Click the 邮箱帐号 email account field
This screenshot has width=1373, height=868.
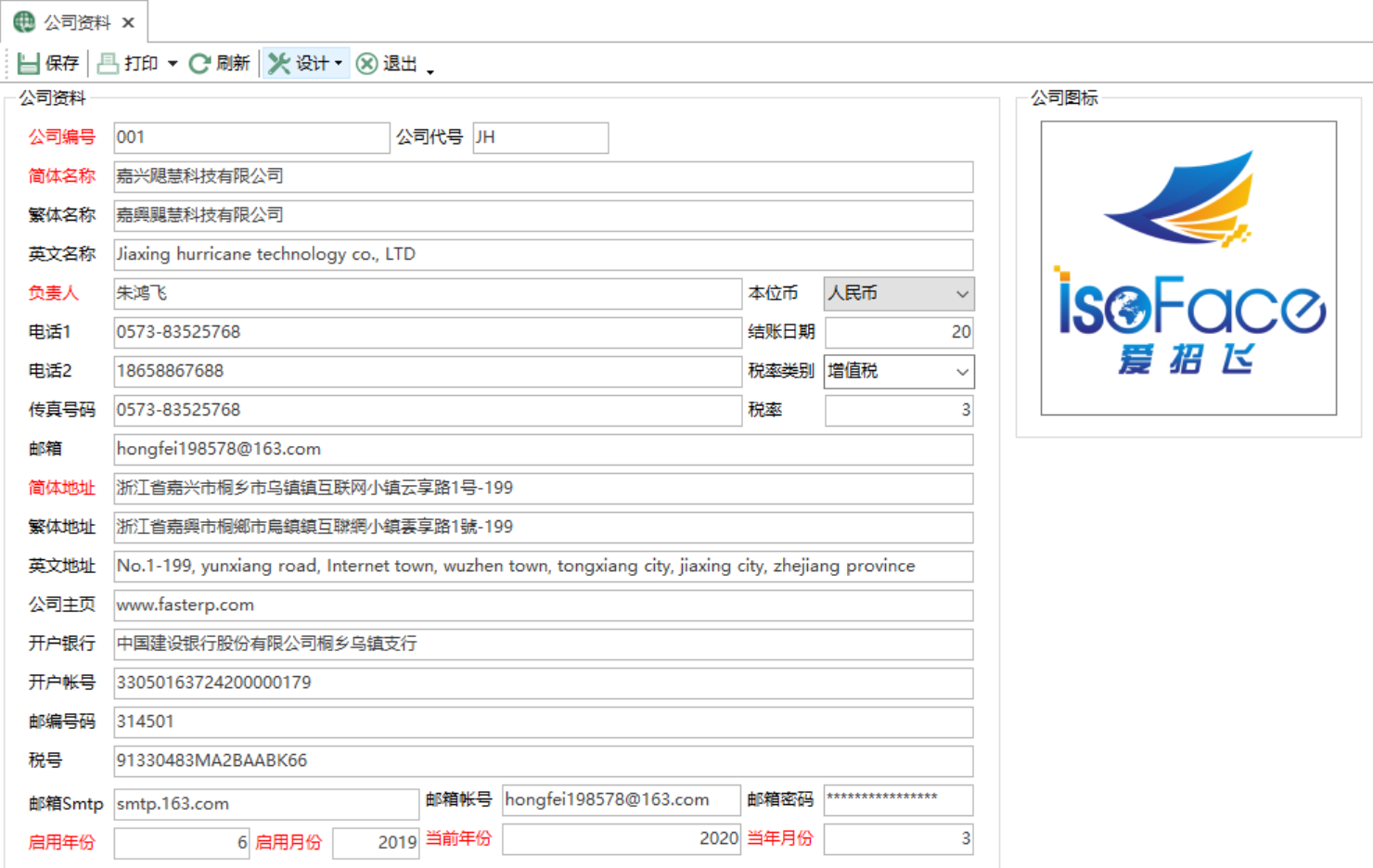[x=622, y=800]
